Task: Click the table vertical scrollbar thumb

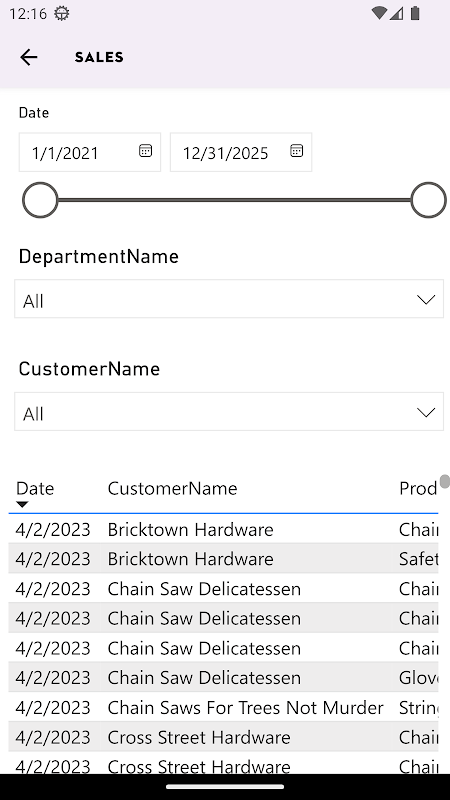Action: click(x=445, y=482)
